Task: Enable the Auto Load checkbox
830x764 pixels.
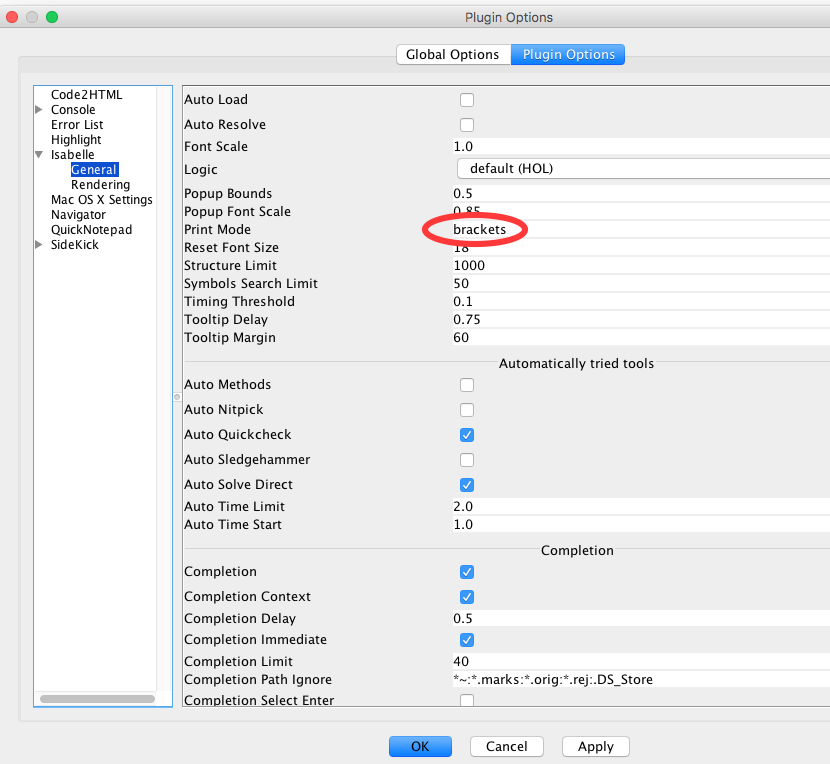Action: click(466, 100)
